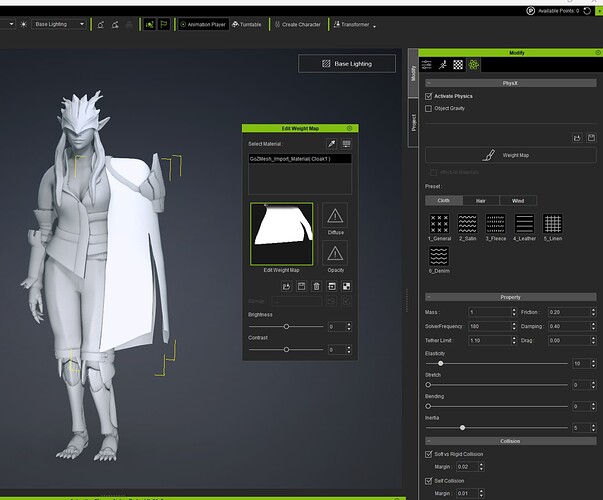
Task: Click the Weight Map brush button
Action: pyautogui.click(x=511, y=155)
